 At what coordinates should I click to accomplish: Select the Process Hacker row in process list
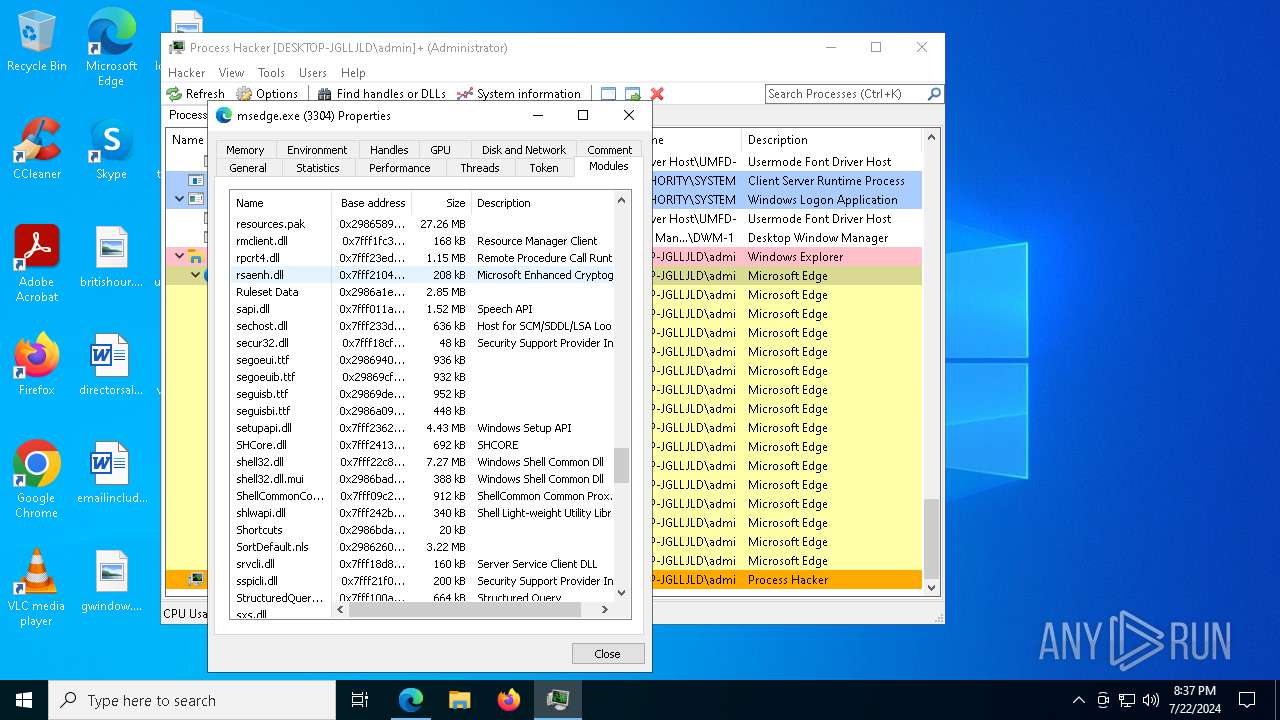543,580
